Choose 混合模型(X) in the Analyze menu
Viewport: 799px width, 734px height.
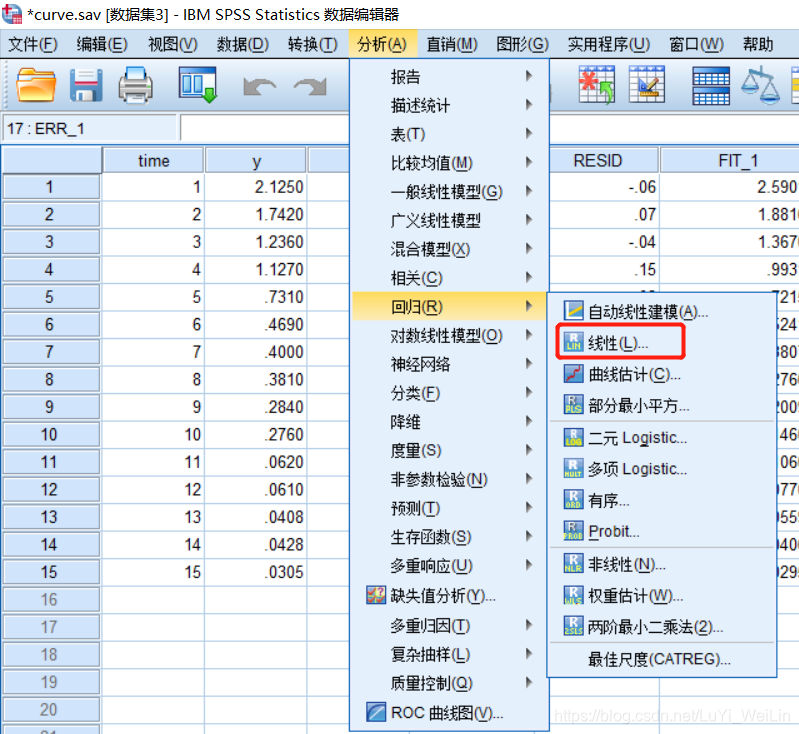pyautogui.click(x=449, y=249)
